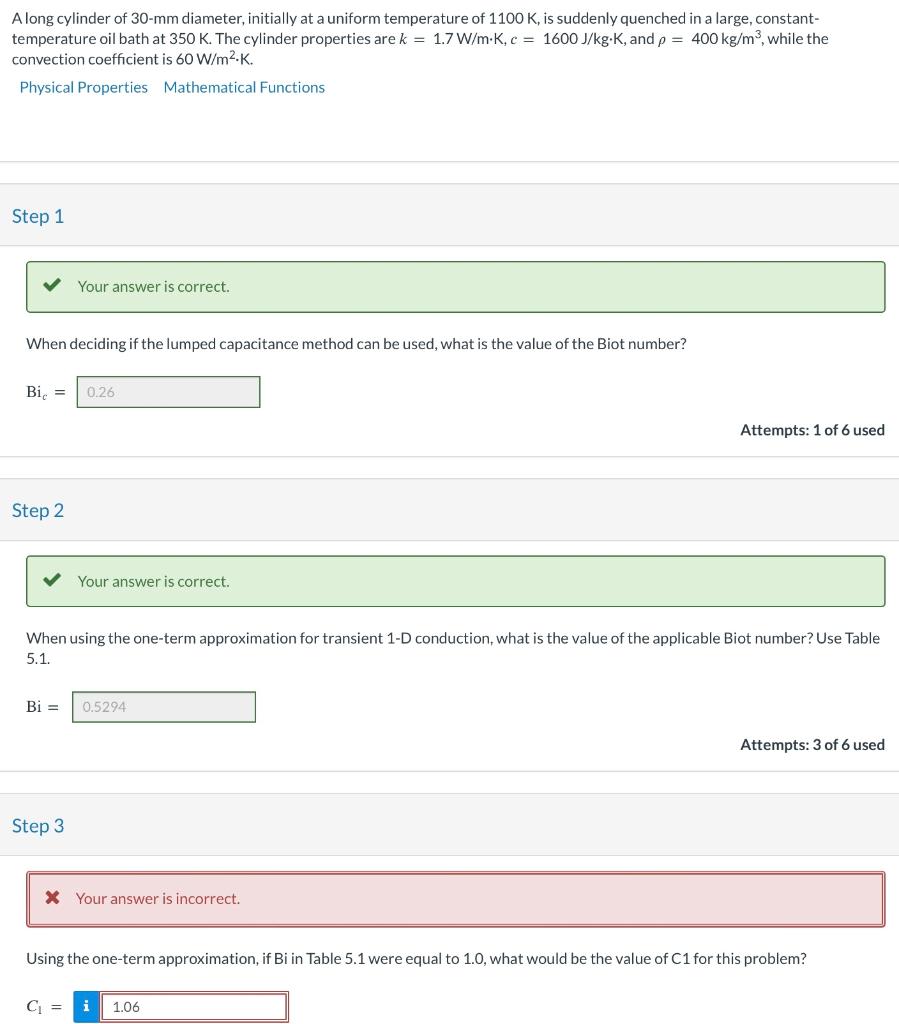
Task: Expand the Step 1 section header
Action: 37,215
